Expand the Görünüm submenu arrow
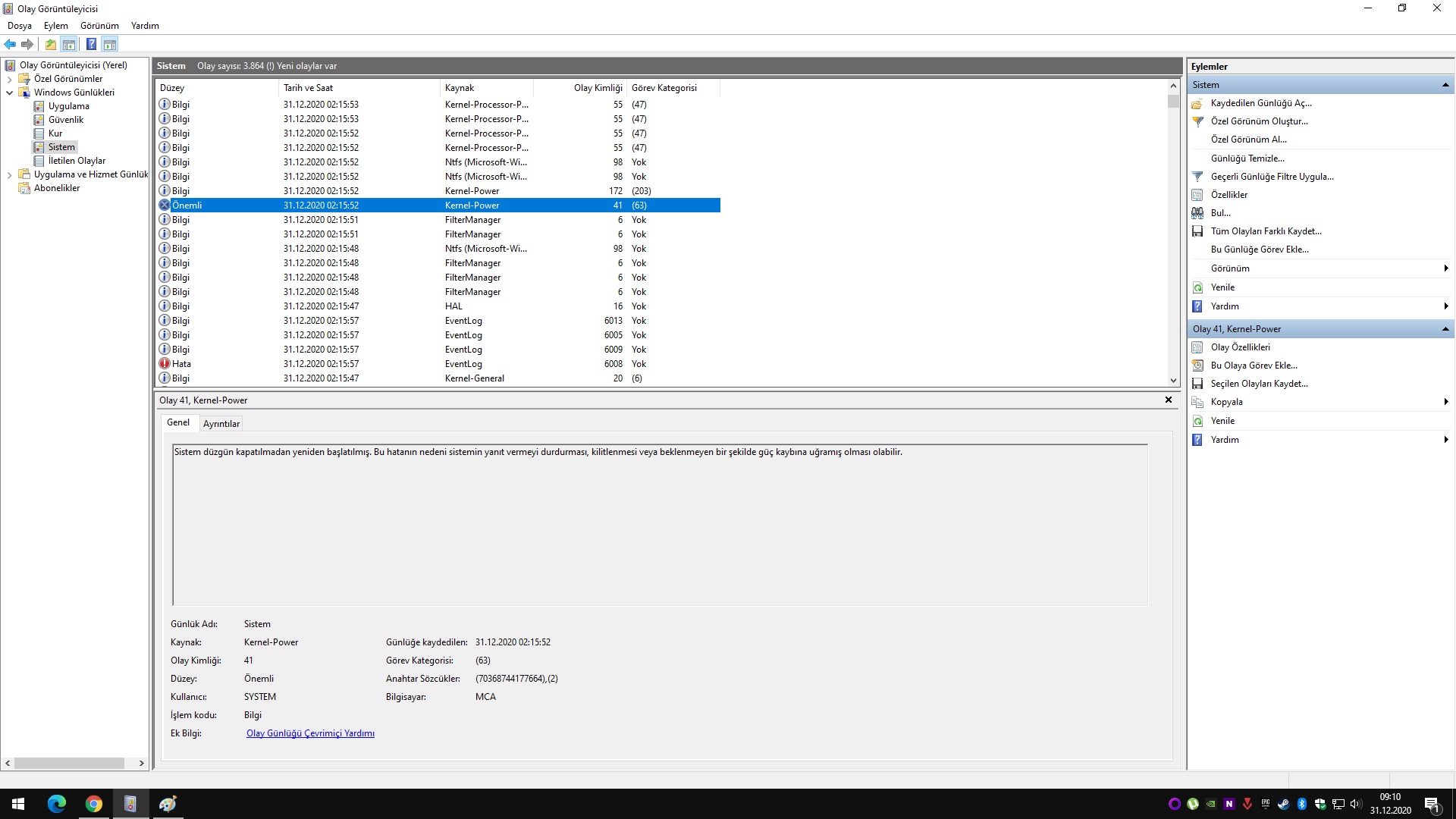This screenshot has width=1456, height=819. coord(1445,268)
